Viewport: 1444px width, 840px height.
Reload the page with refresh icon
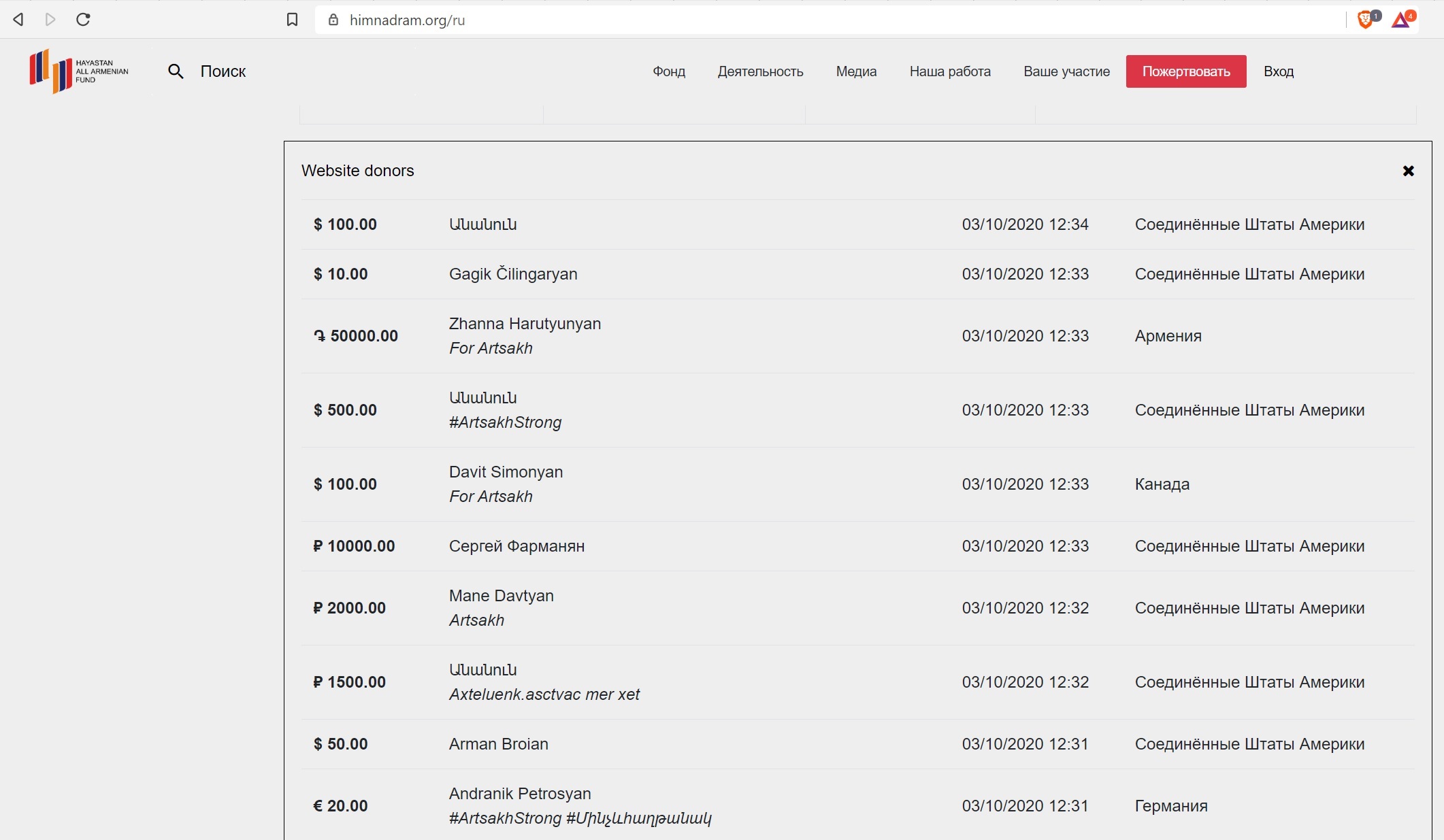83,20
